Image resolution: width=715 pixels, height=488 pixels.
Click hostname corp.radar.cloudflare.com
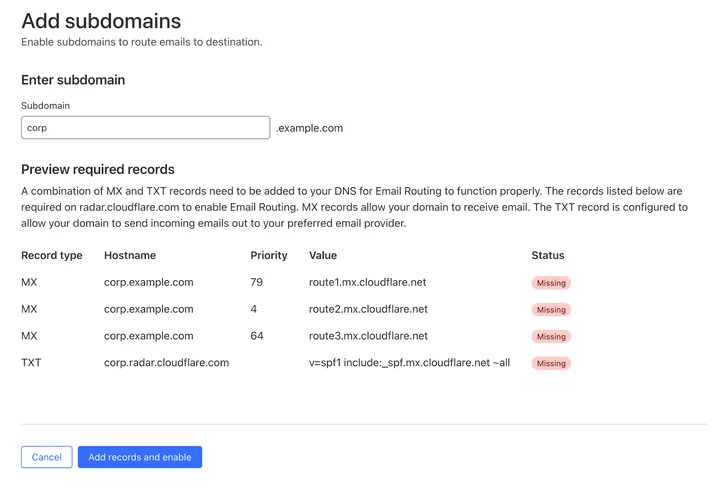point(166,363)
